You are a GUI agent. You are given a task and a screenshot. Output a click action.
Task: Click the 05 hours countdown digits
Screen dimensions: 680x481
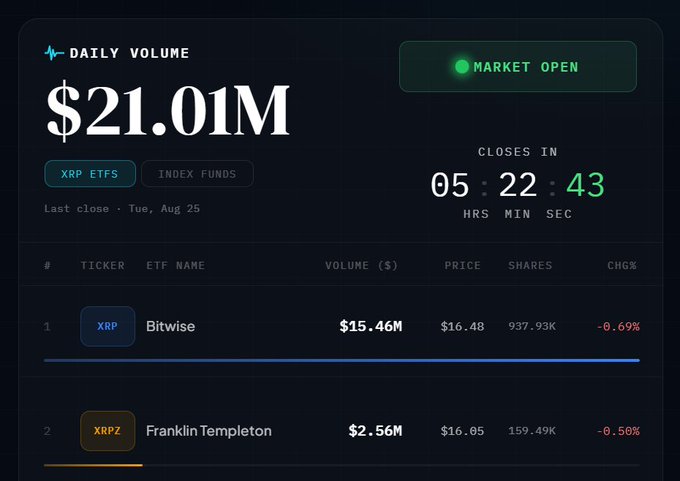(x=450, y=185)
